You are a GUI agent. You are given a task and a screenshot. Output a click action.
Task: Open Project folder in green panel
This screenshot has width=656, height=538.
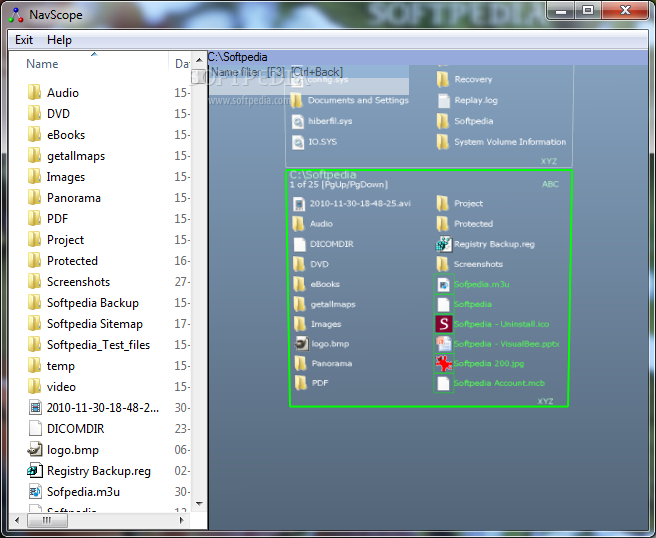(x=459, y=204)
